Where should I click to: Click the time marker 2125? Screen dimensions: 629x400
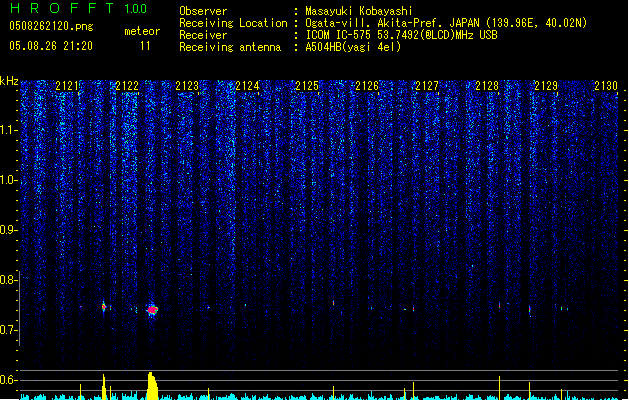(307, 86)
